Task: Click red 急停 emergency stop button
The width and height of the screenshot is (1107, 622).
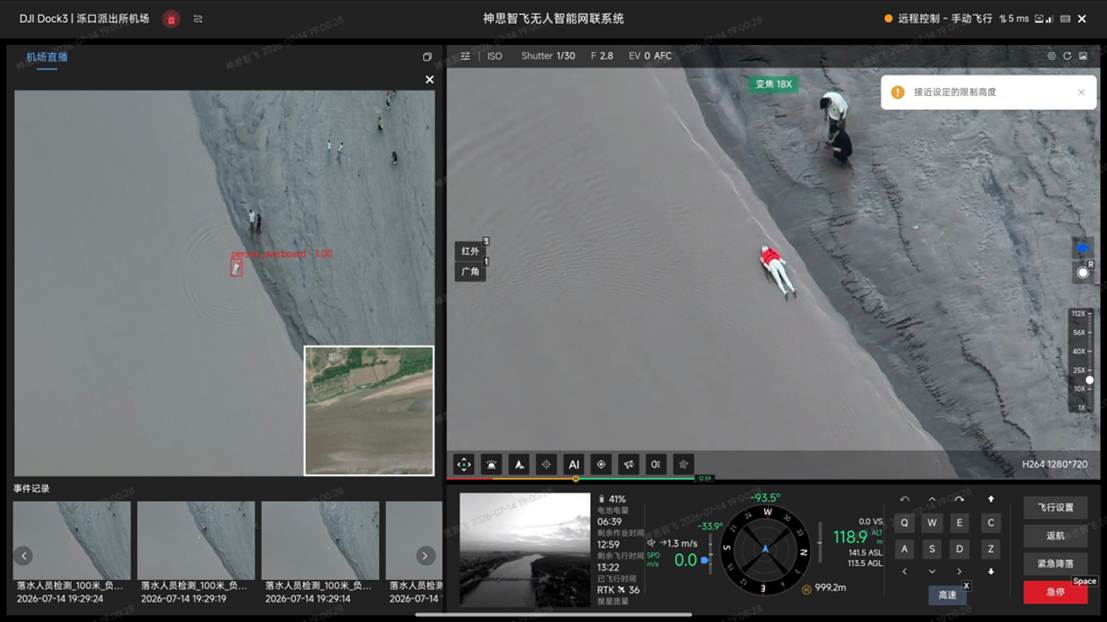Action: coord(1055,592)
